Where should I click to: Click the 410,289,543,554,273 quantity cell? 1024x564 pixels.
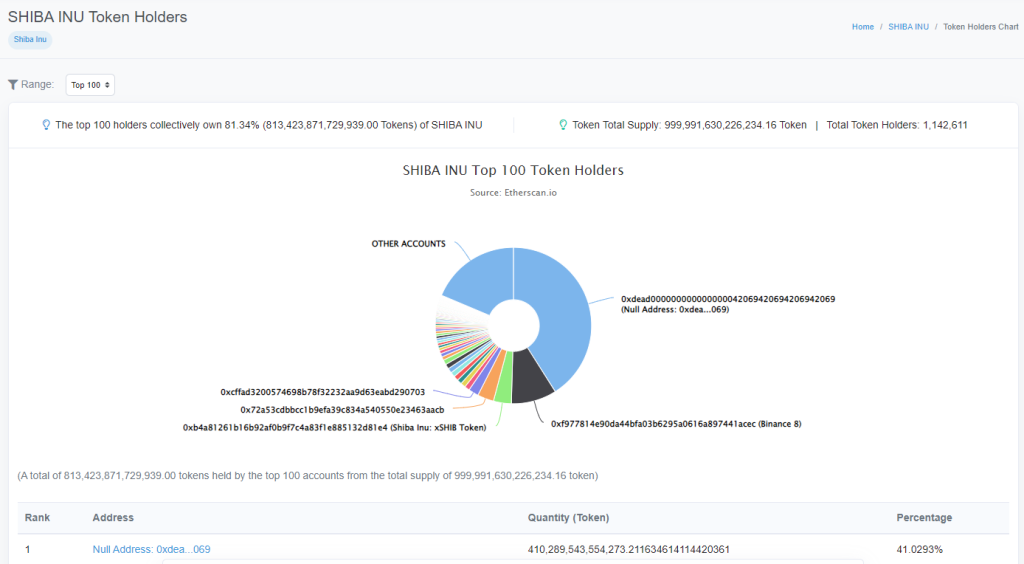pos(628,550)
